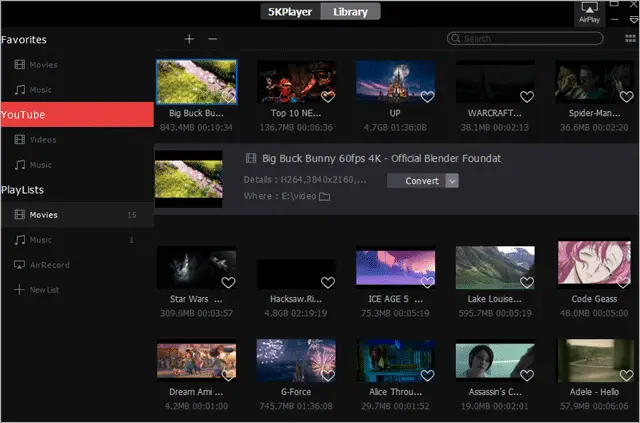640x423 pixels.
Task: Open Music under YouTube
Action: (x=77, y=165)
